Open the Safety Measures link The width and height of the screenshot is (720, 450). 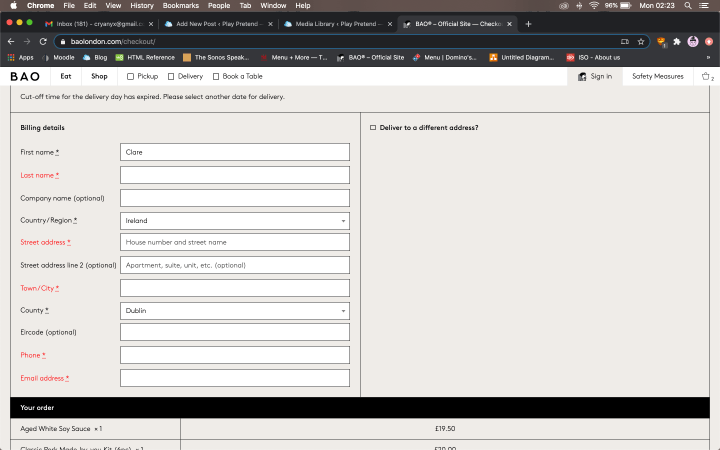click(x=657, y=76)
